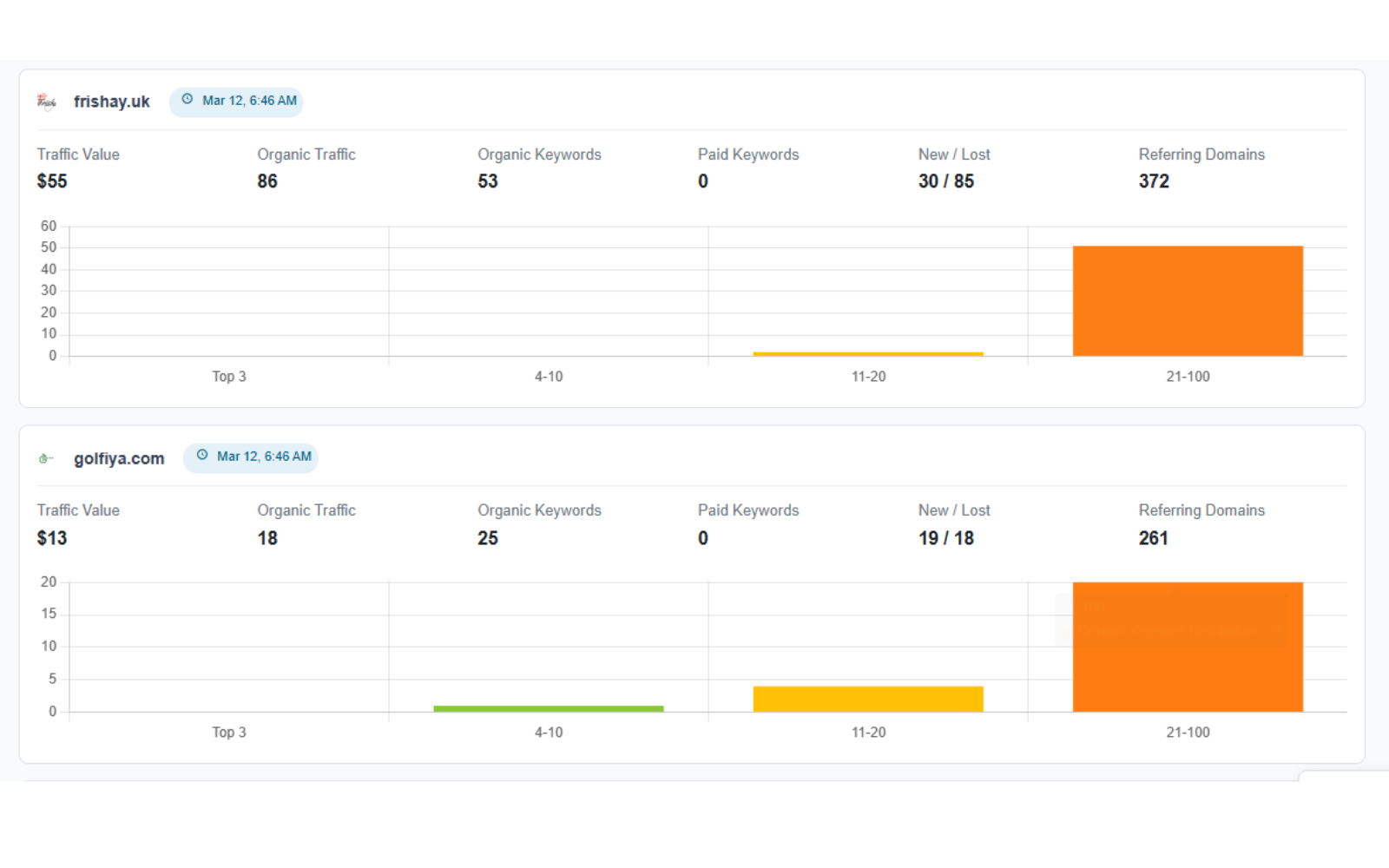Switch to the frishay.uk domain tab

(111, 101)
